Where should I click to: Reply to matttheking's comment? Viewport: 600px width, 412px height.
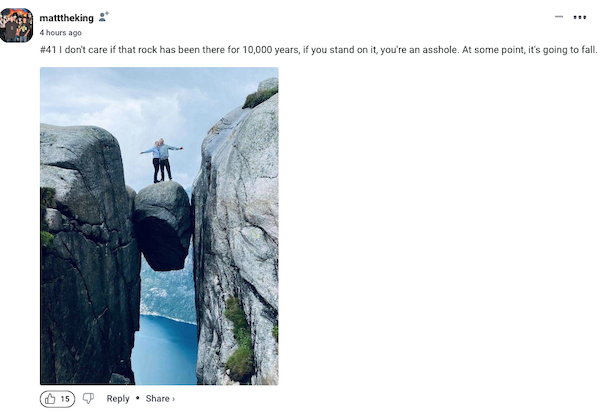(x=118, y=399)
